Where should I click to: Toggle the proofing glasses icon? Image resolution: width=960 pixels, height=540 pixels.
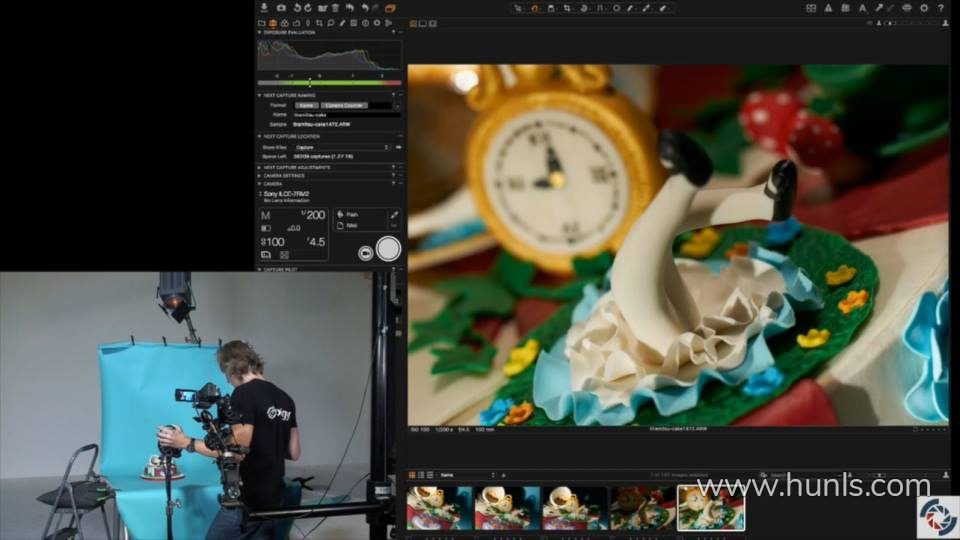pyautogui.click(x=907, y=8)
